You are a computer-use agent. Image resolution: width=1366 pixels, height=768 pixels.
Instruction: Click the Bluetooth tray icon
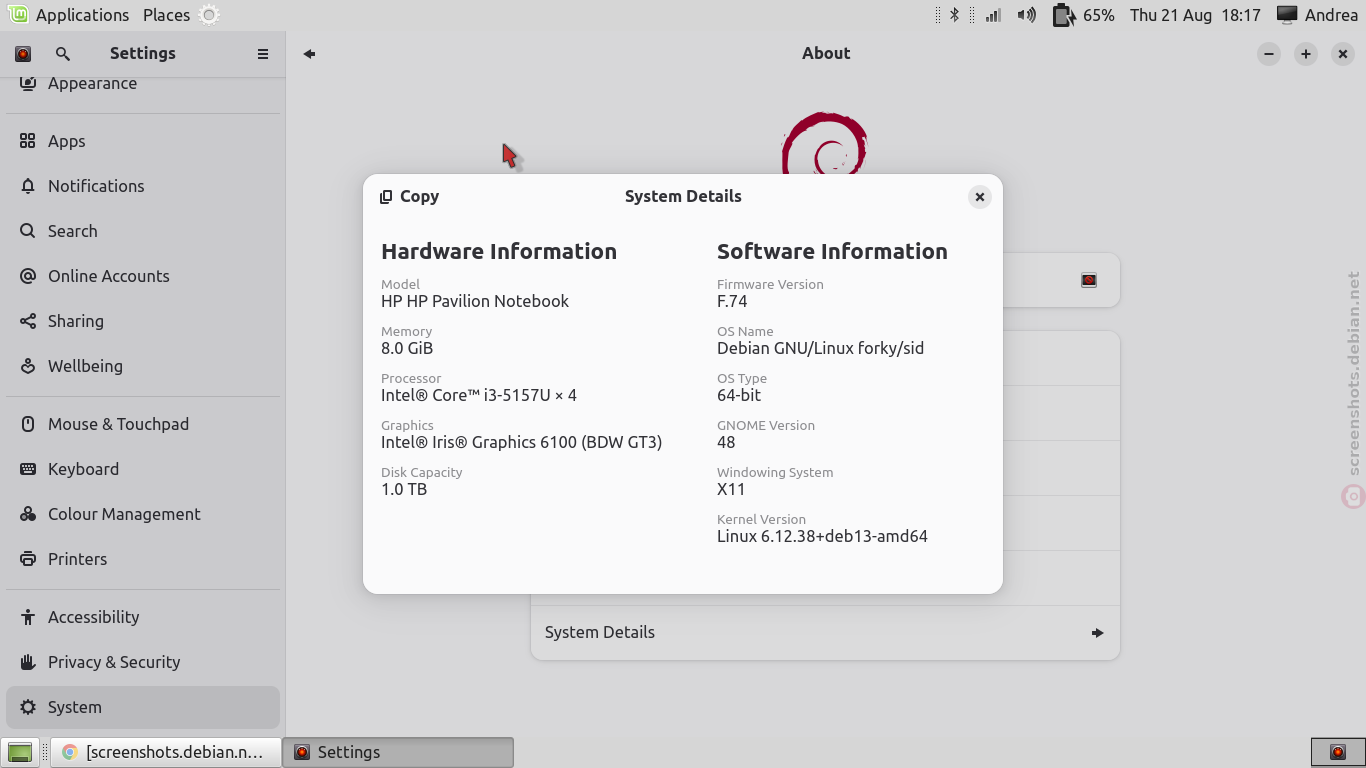coord(954,15)
